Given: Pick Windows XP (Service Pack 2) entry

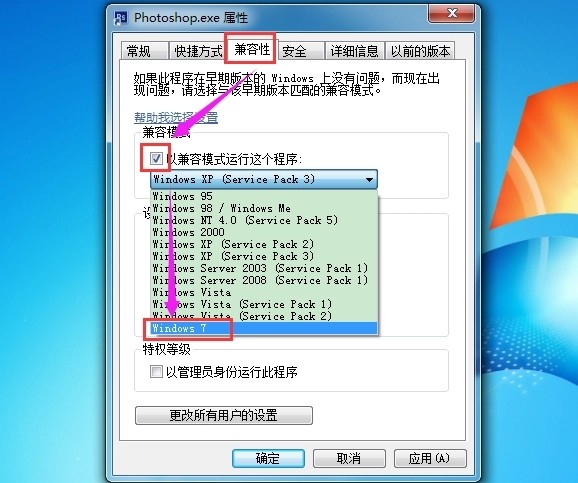Looking at the screenshot, I should (x=264, y=244).
